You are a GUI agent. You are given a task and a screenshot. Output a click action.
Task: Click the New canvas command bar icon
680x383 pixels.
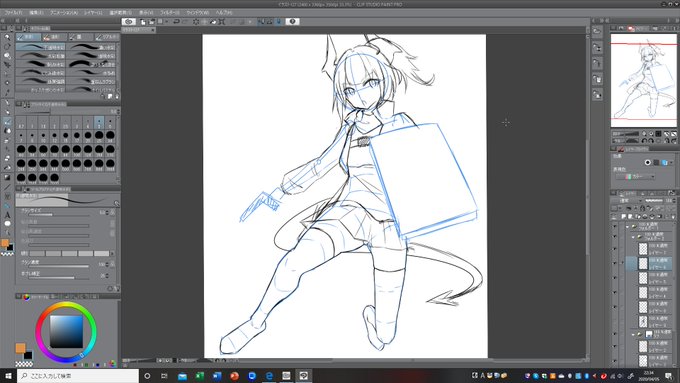(x=143, y=22)
